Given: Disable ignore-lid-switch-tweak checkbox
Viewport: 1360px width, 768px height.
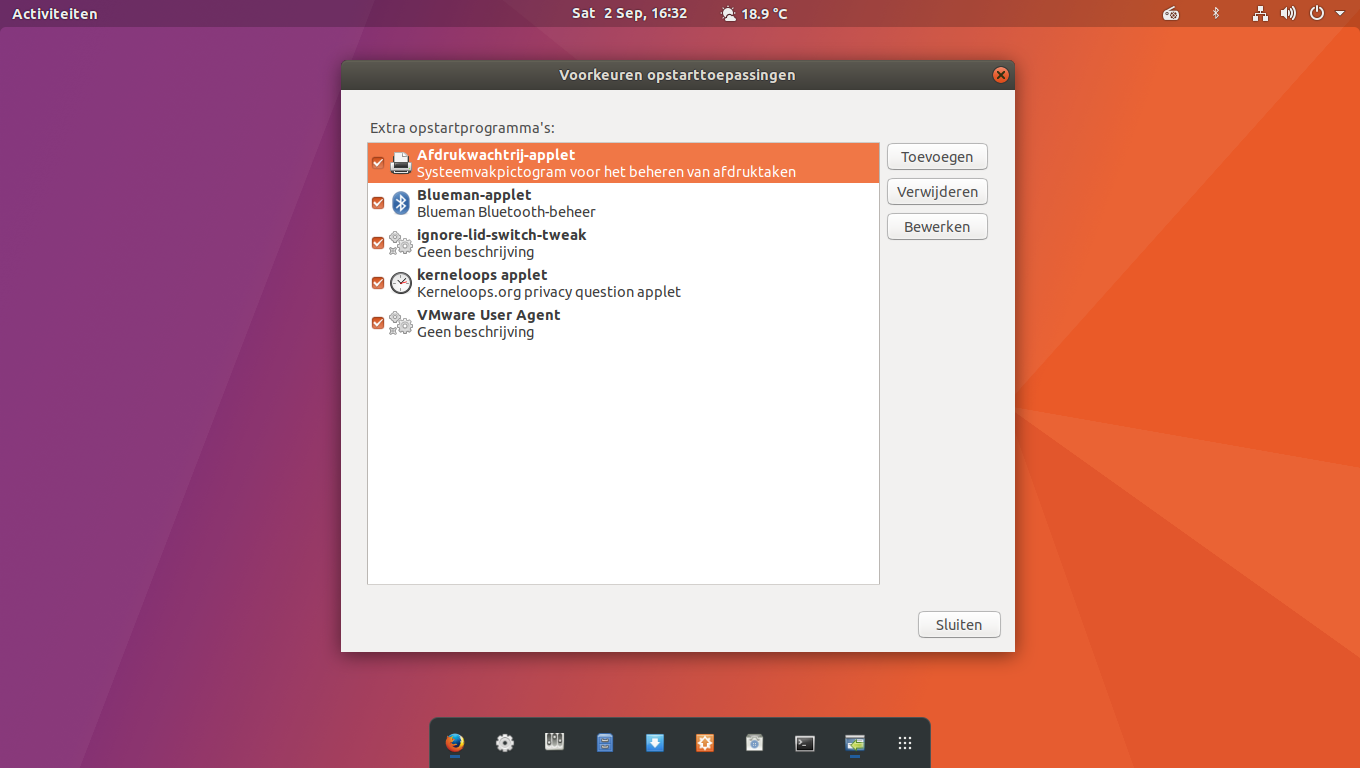Looking at the screenshot, I should click(378, 243).
